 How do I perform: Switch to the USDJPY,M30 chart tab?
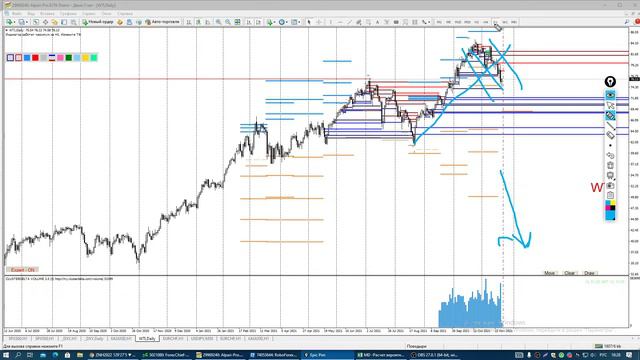click(x=202, y=339)
